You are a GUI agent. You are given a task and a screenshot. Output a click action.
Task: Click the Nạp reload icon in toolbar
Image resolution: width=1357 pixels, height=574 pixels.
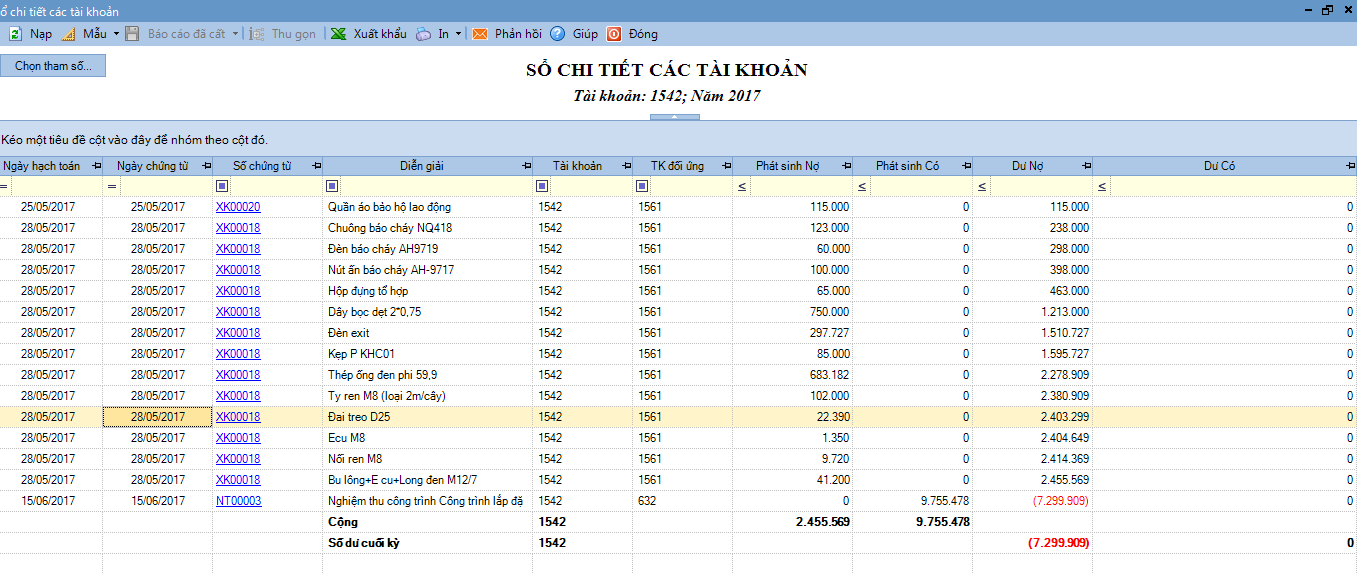15,34
